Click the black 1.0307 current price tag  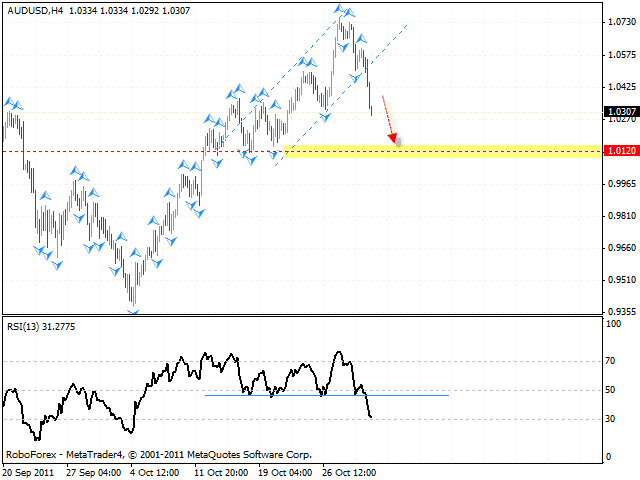620,112
